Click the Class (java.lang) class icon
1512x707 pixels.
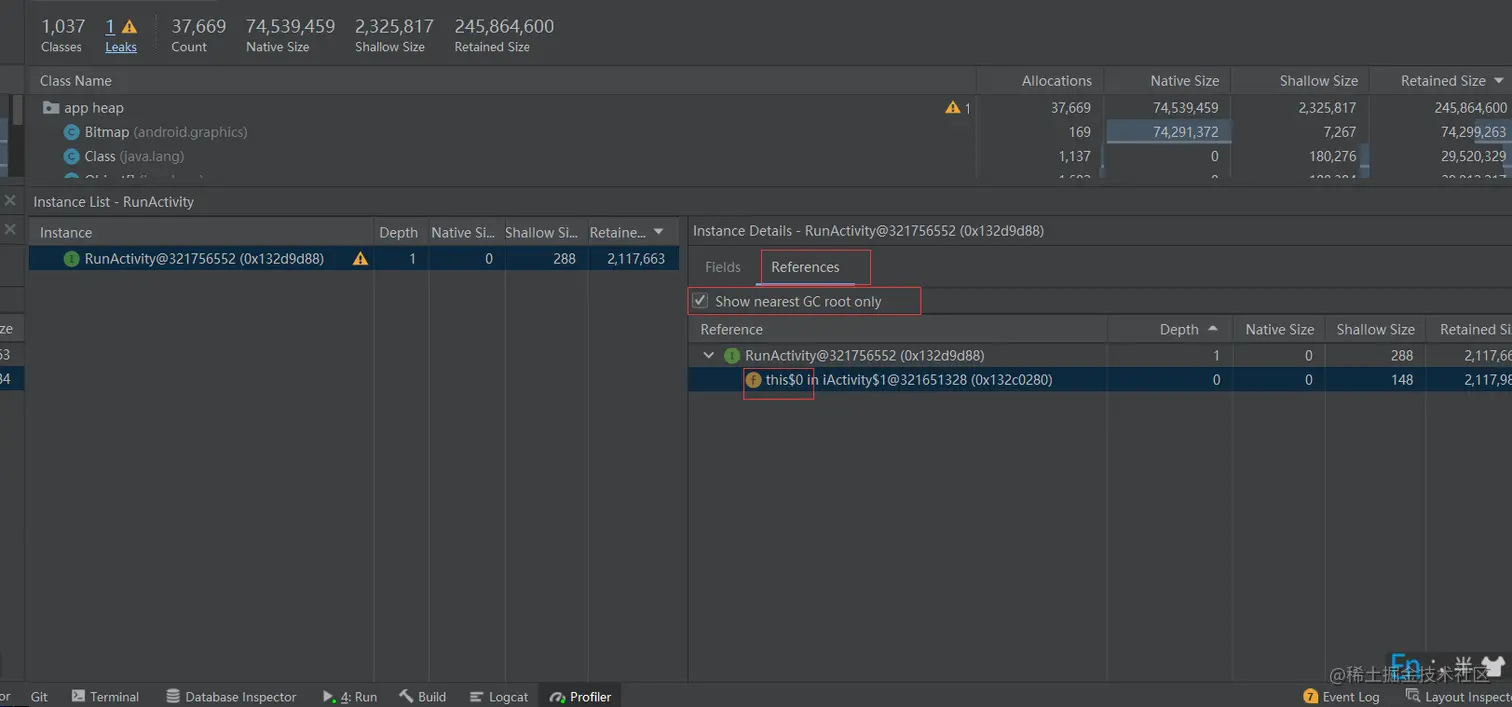[72, 156]
